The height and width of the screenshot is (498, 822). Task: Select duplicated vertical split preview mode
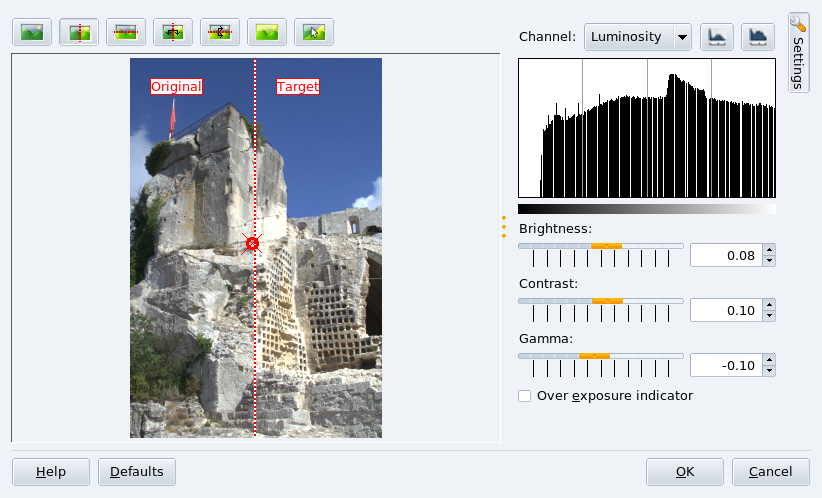coord(173,32)
